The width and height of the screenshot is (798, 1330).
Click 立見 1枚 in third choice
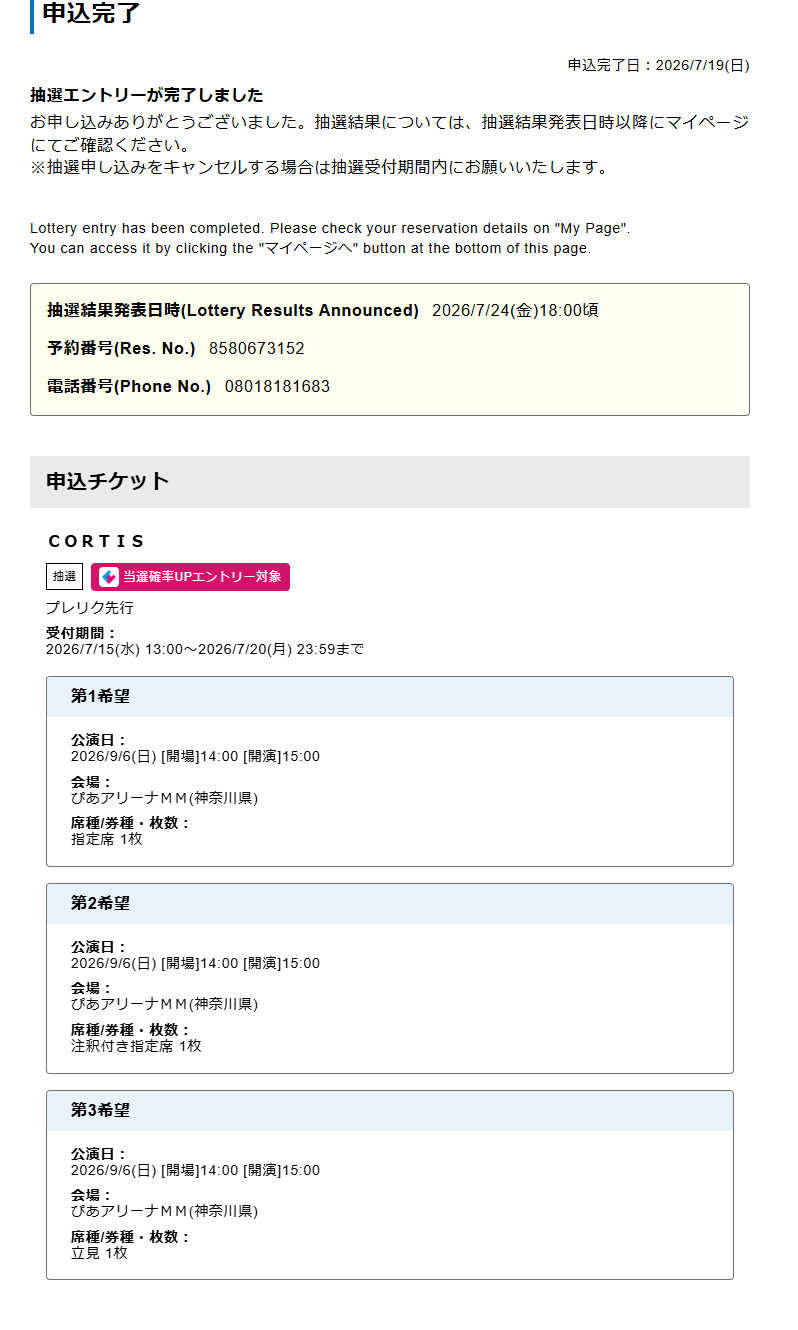pos(99,1253)
